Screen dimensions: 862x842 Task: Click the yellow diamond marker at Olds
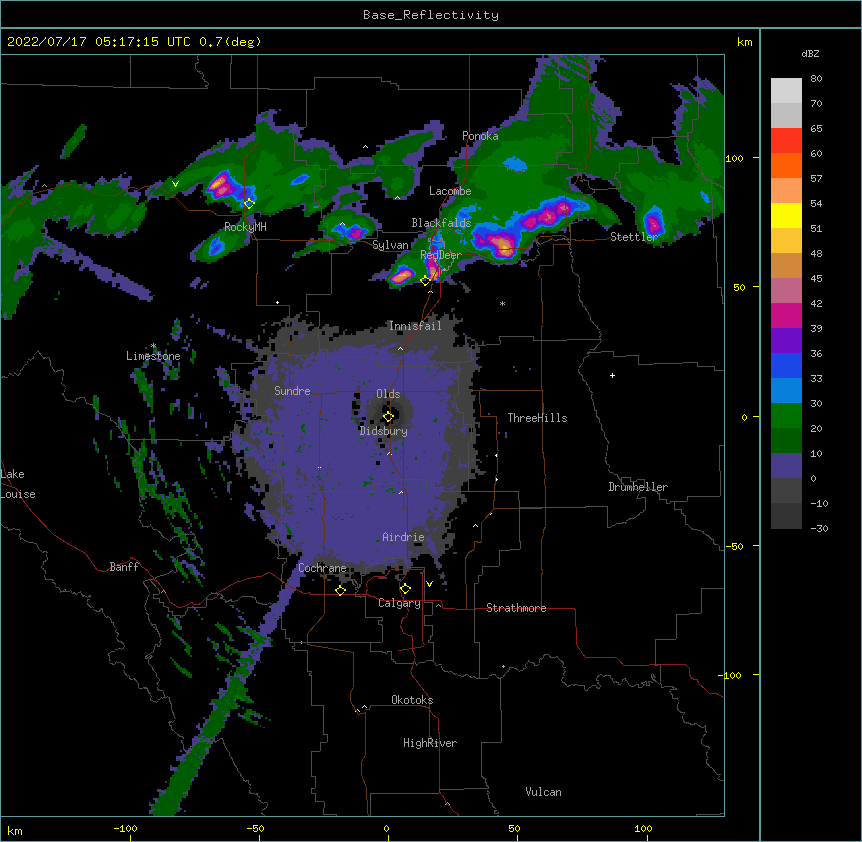(x=388, y=416)
